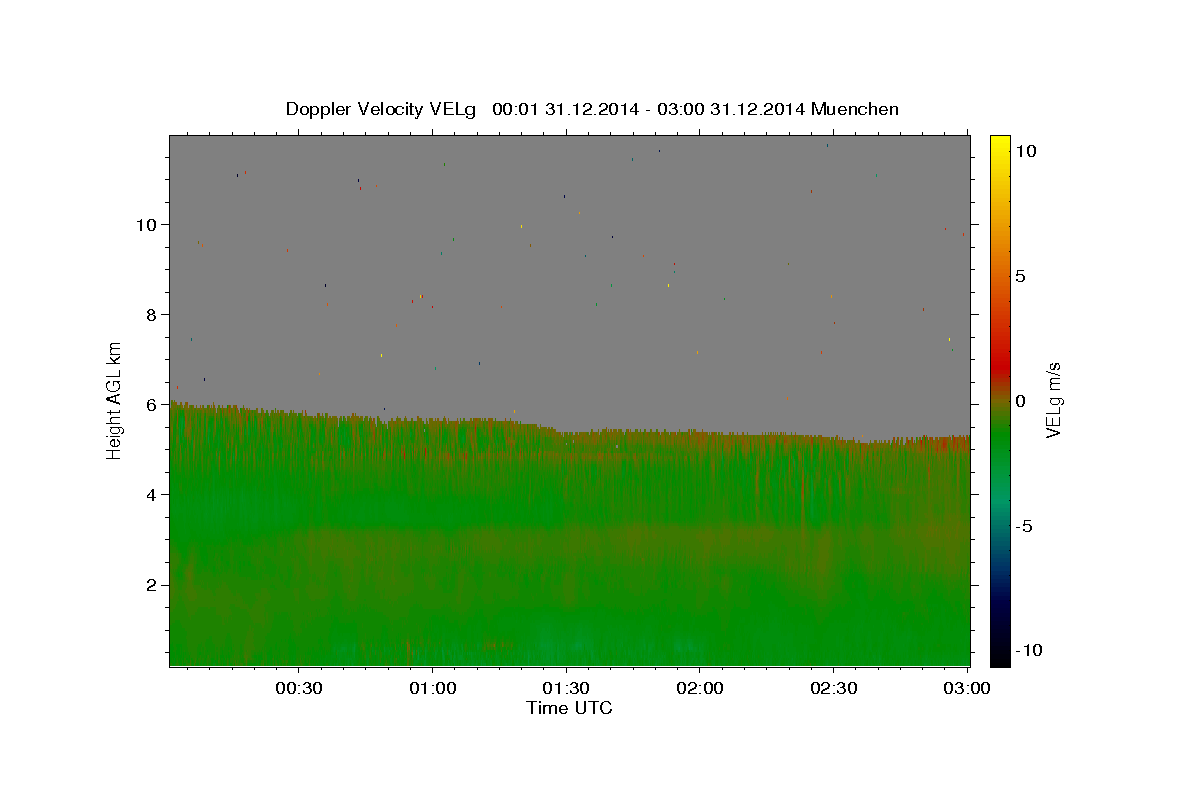Click the colorbar value 10 label
Image resolution: width=1200 pixels, height=800 pixels.
pyautogui.click(x=1025, y=151)
